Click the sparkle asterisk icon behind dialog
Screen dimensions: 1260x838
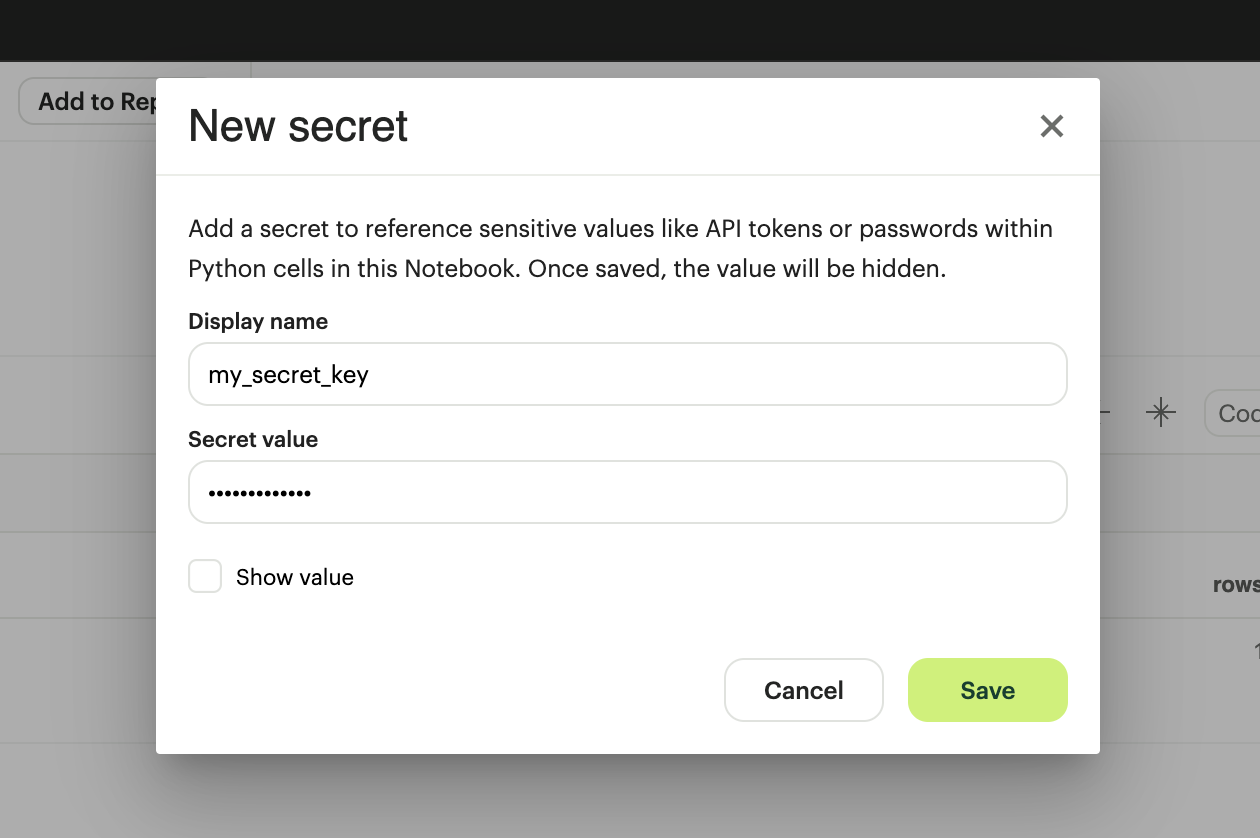coord(1160,412)
